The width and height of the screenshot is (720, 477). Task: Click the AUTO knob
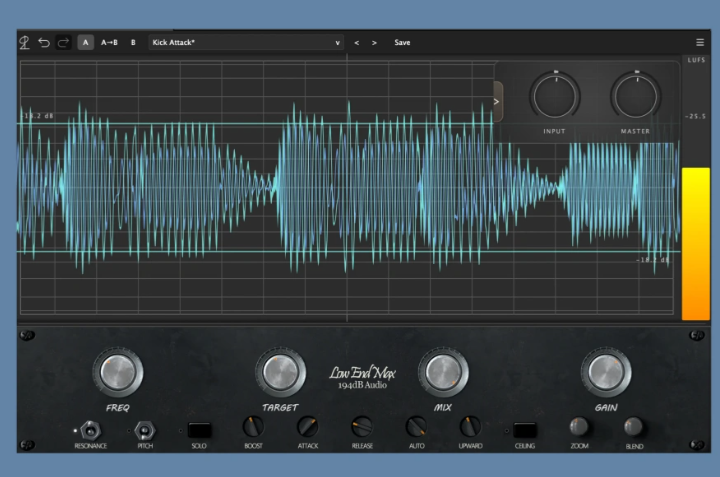pyautogui.click(x=416, y=427)
